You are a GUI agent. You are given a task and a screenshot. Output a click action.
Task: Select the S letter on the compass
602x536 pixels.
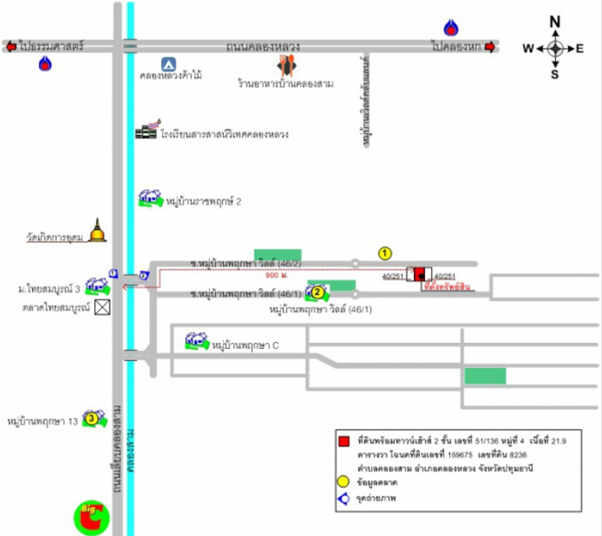[x=555, y=74]
